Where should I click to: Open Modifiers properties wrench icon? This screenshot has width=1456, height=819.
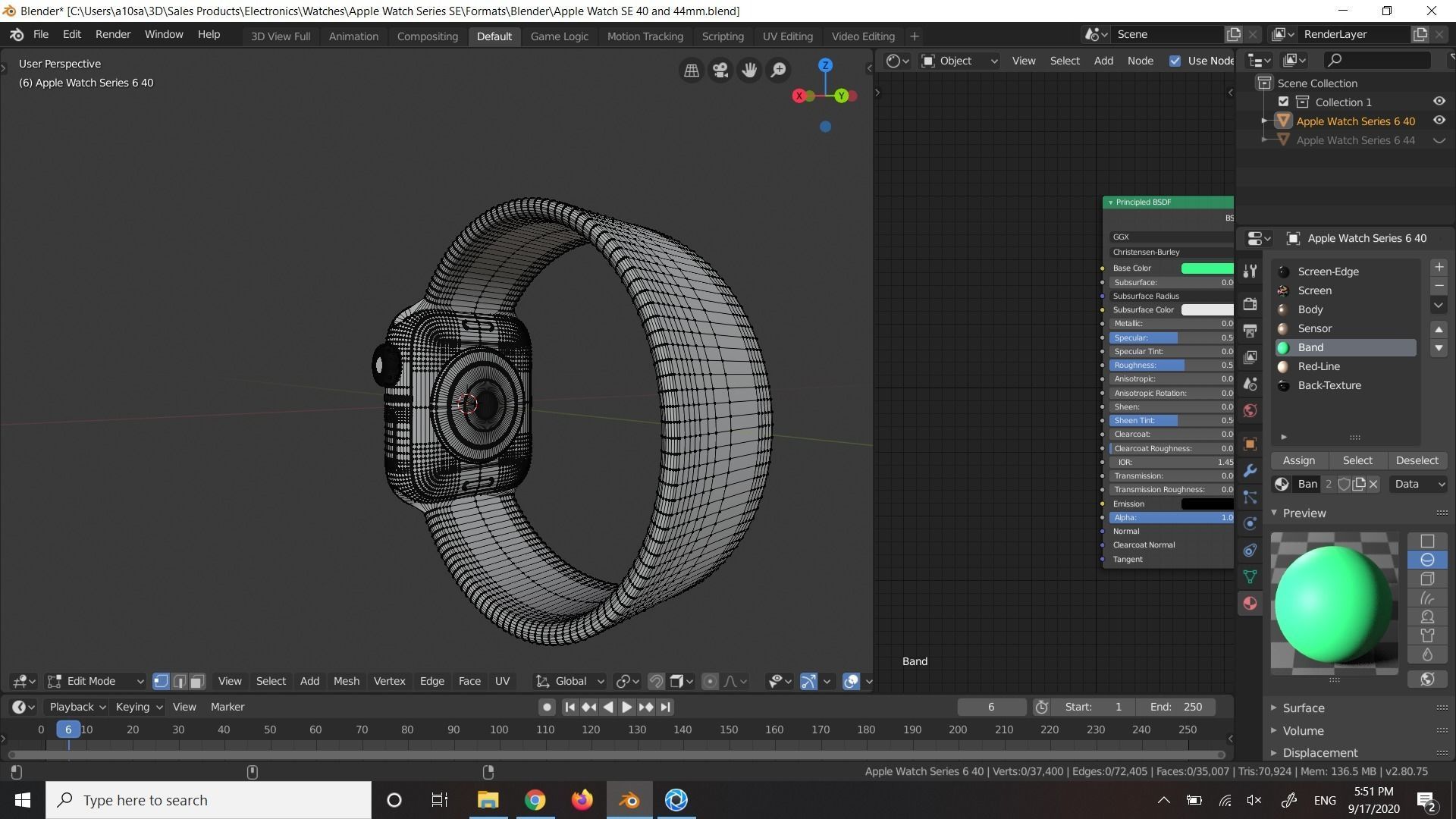coord(1250,470)
